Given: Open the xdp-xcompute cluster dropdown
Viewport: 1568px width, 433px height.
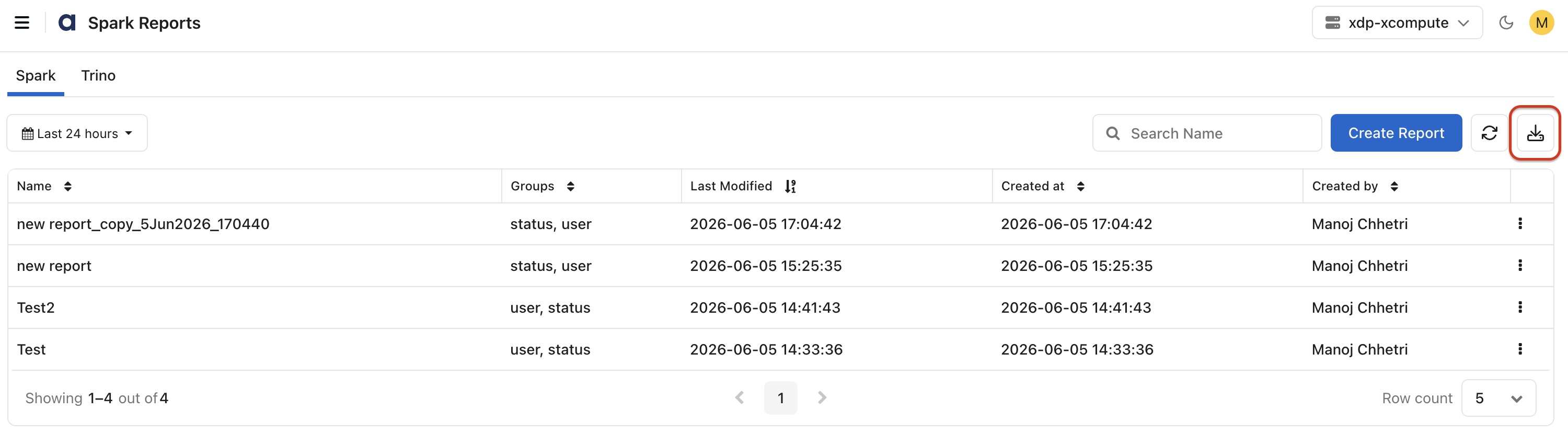Looking at the screenshot, I should coord(1397,23).
